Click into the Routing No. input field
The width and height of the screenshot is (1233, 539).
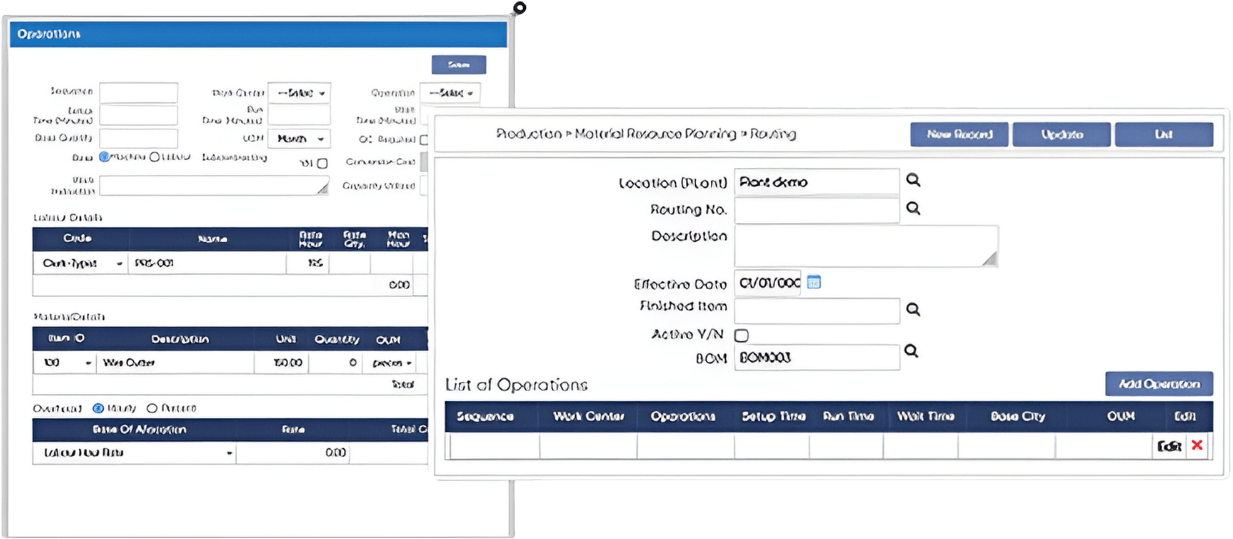(x=817, y=210)
